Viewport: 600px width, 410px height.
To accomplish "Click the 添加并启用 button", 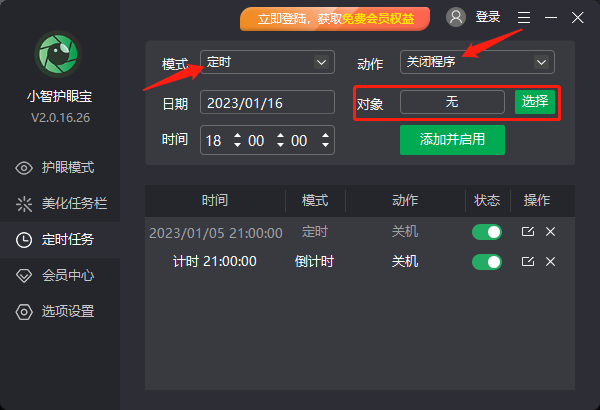I will coord(452,140).
